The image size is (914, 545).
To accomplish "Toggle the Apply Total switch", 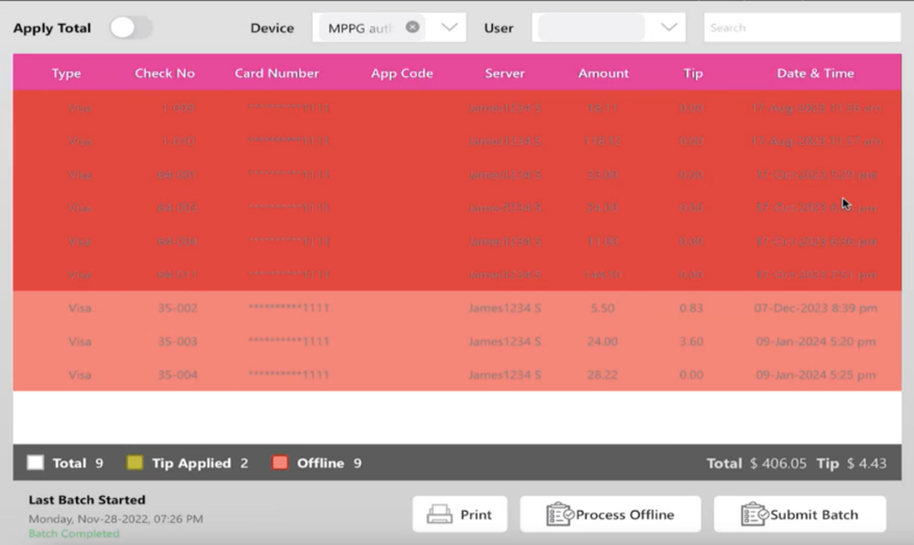I will pyautogui.click(x=130, y=27).
